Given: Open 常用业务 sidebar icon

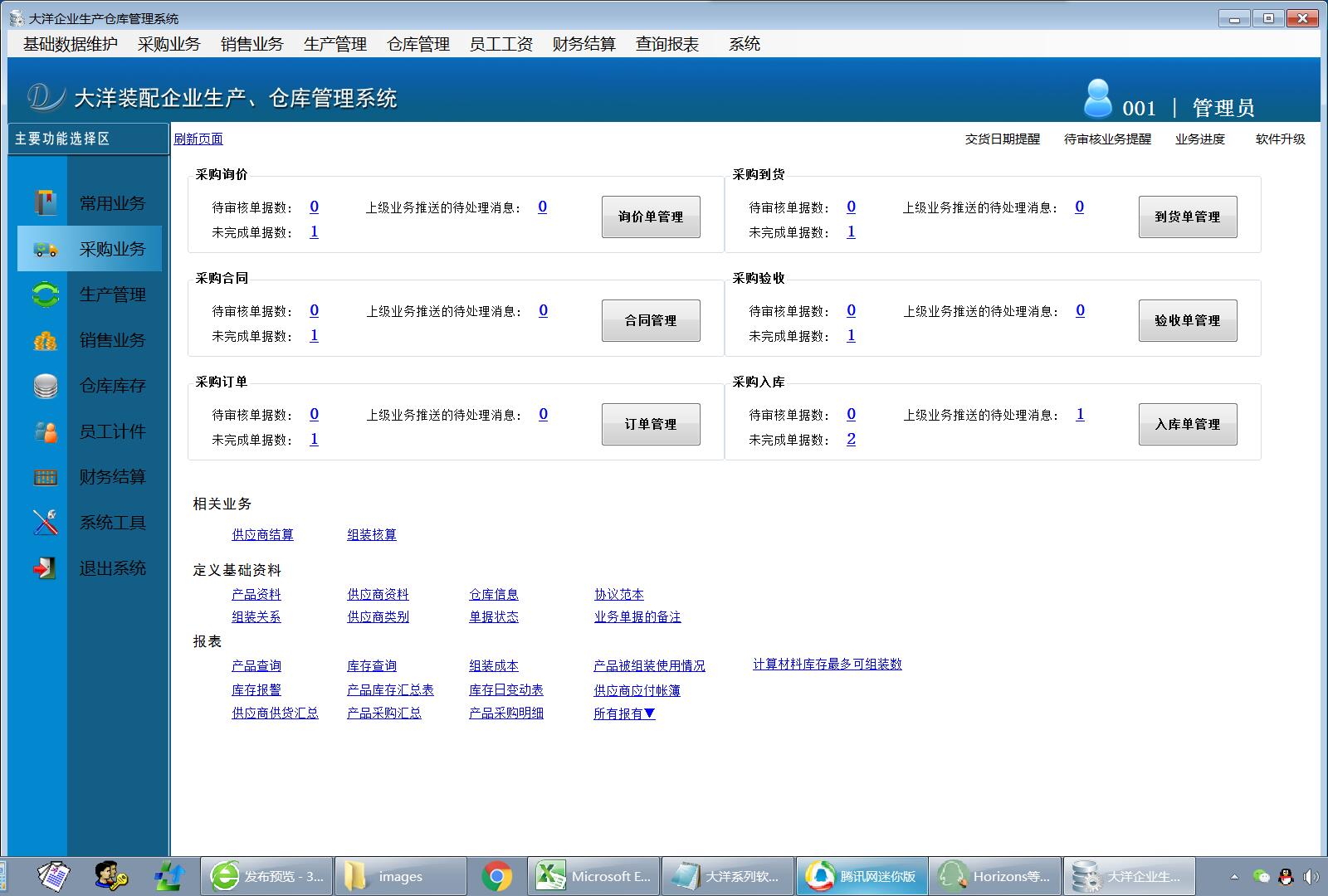Looking at the screenshot, I should 46,202.
